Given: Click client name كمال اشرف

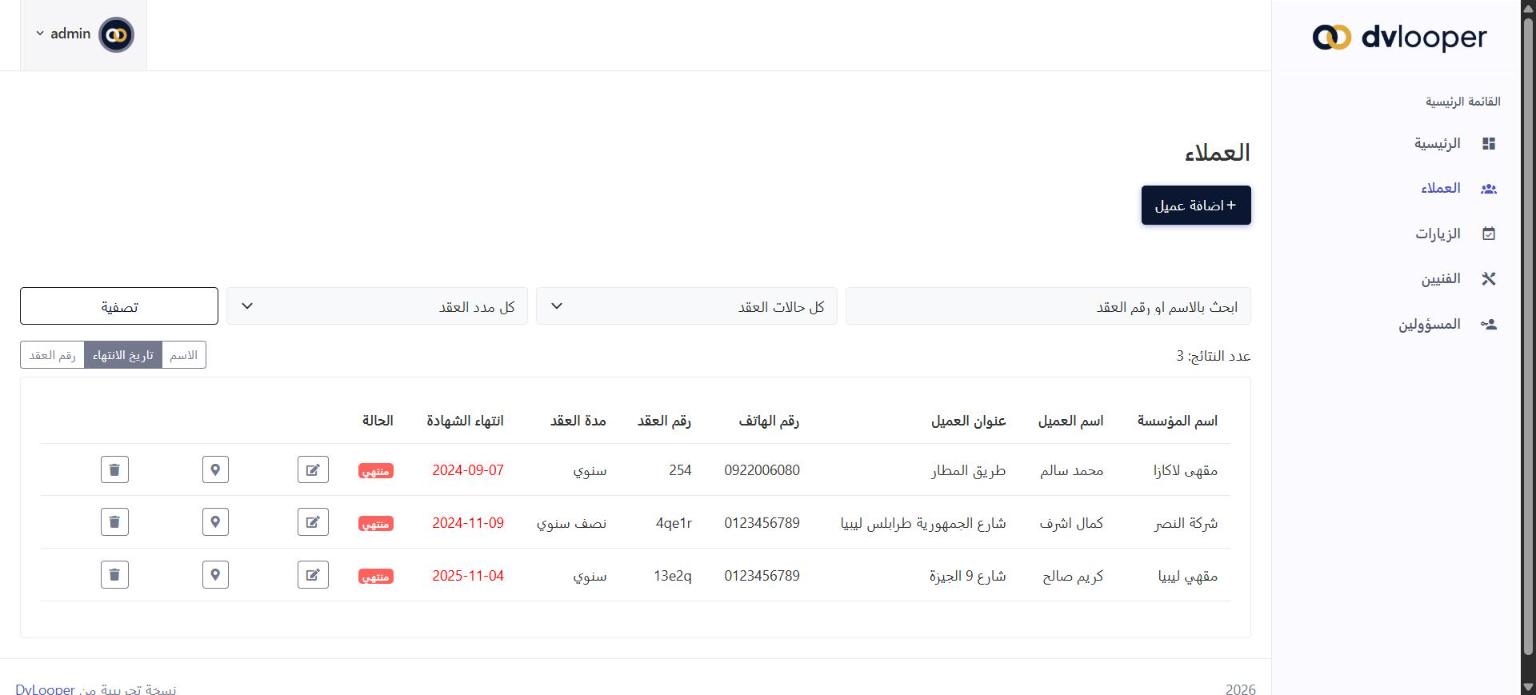Looking at the screenshot, I should point(1071,522).
